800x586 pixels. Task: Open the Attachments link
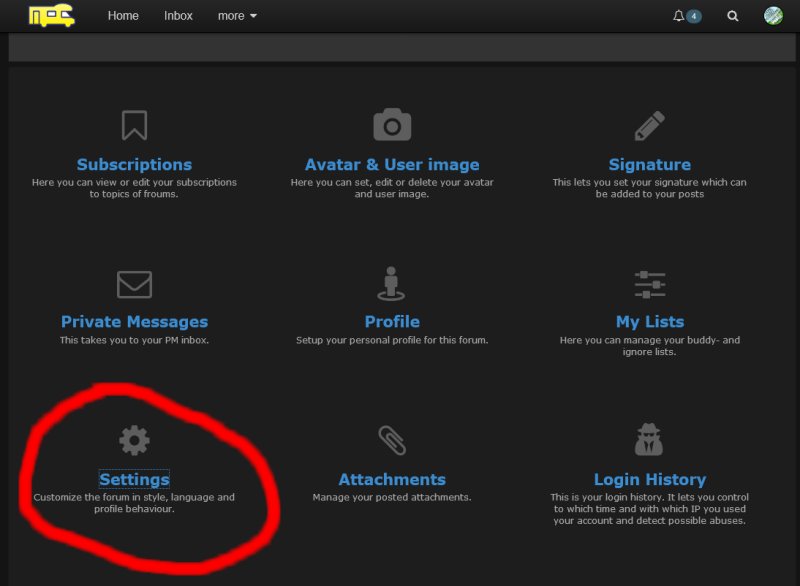point(392,479)
